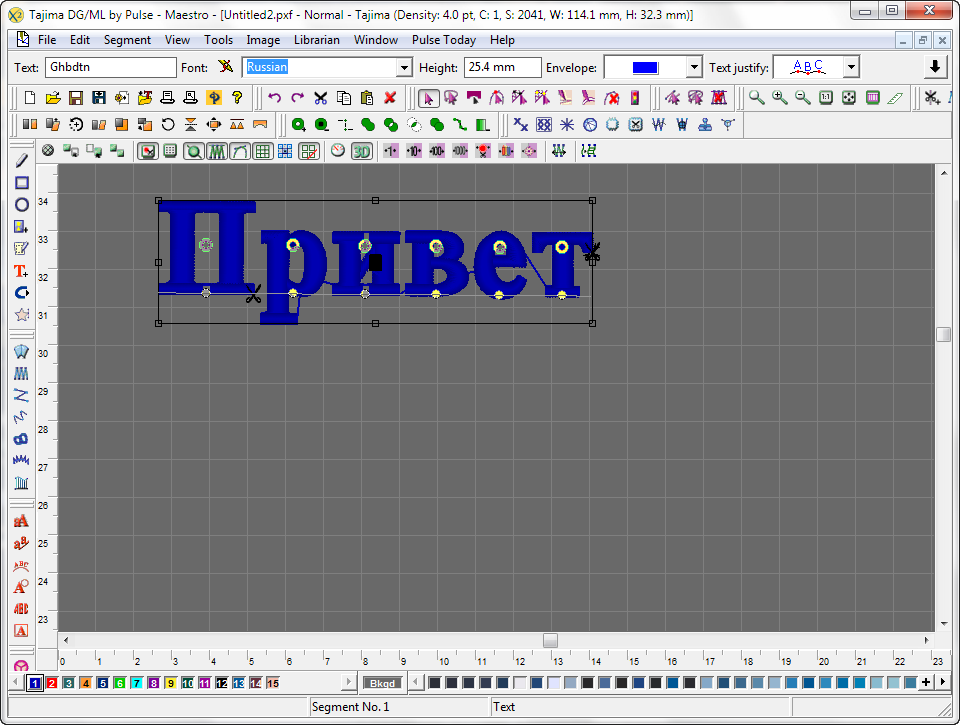Click the yellow question mark Help icon
The image size is (960, 725).
pyautogui.click(x=237, y=98)
